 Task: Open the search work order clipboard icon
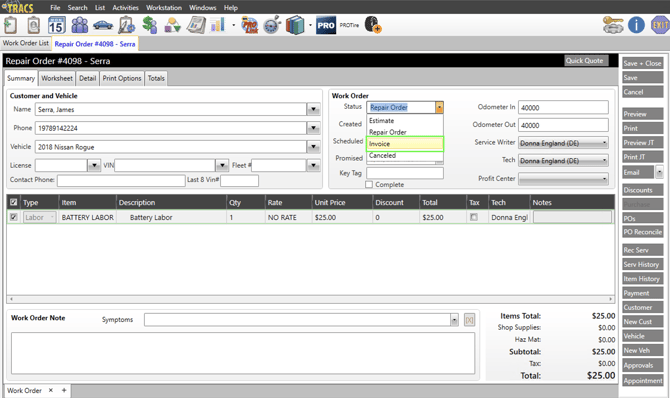tap(33, 25)
